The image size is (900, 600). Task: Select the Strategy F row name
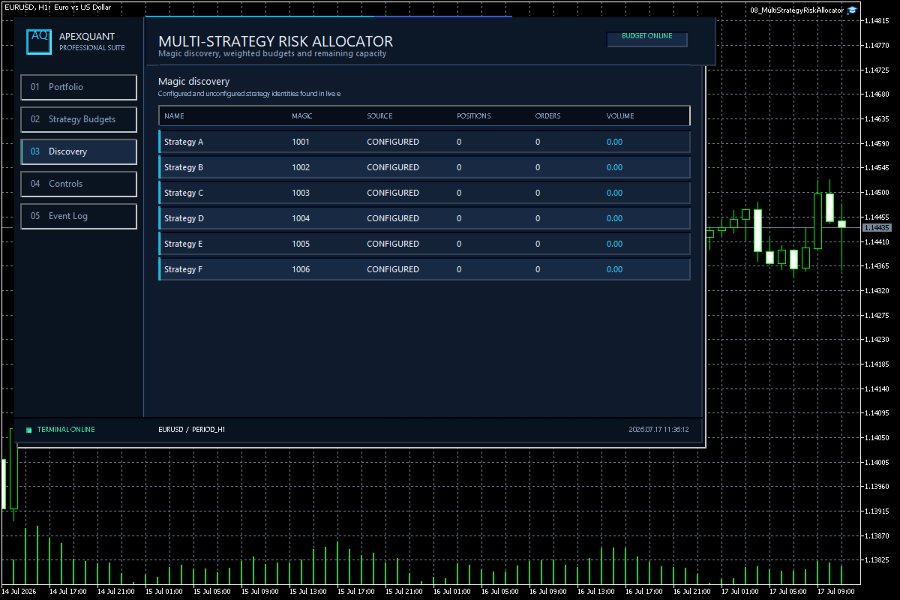point(183,269)
